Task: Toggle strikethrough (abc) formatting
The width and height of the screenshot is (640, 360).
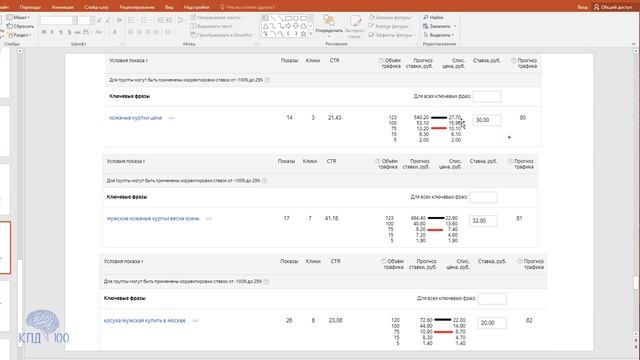Action: 78,32
